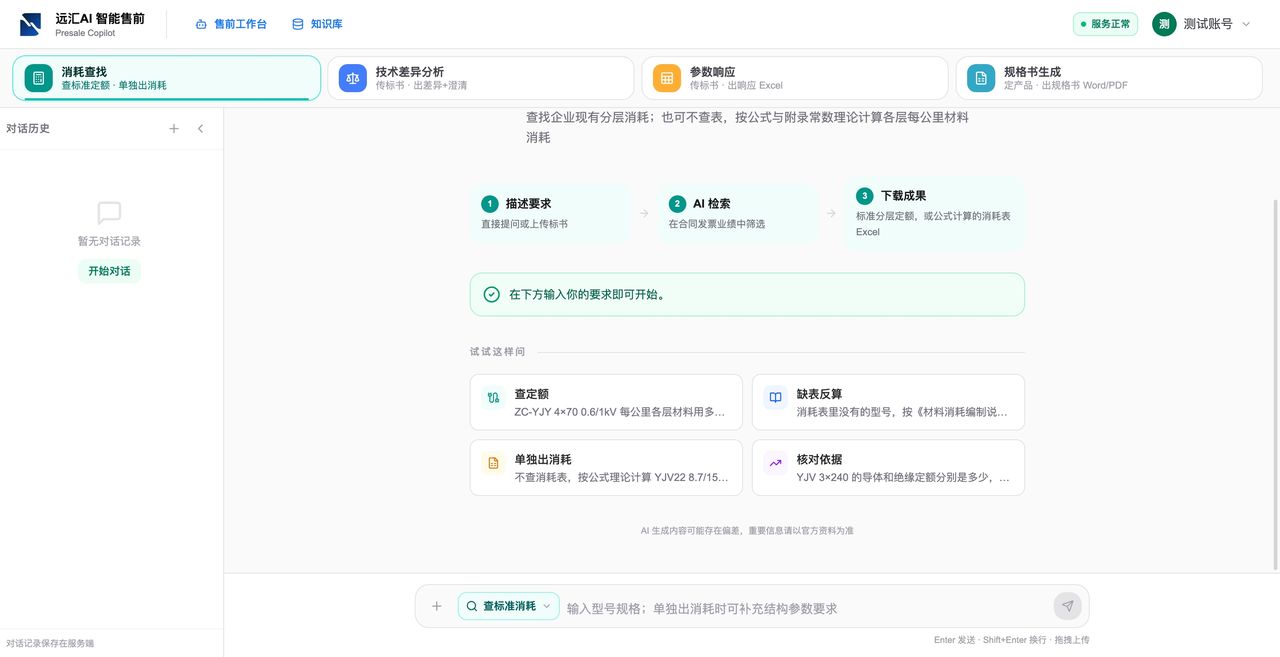Click the 技术差异分析 scales icon
This screenshot has width=1280, height=657.
[353, 78]
